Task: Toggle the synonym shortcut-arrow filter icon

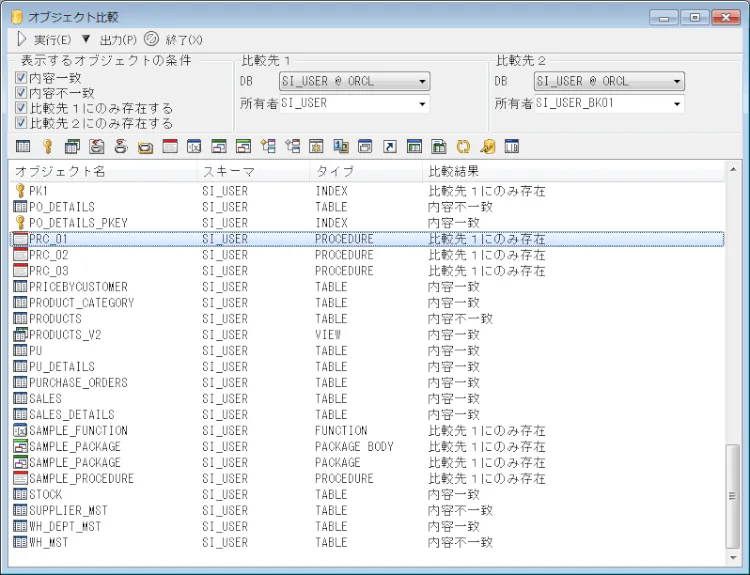Action: [x=390, y=146]
